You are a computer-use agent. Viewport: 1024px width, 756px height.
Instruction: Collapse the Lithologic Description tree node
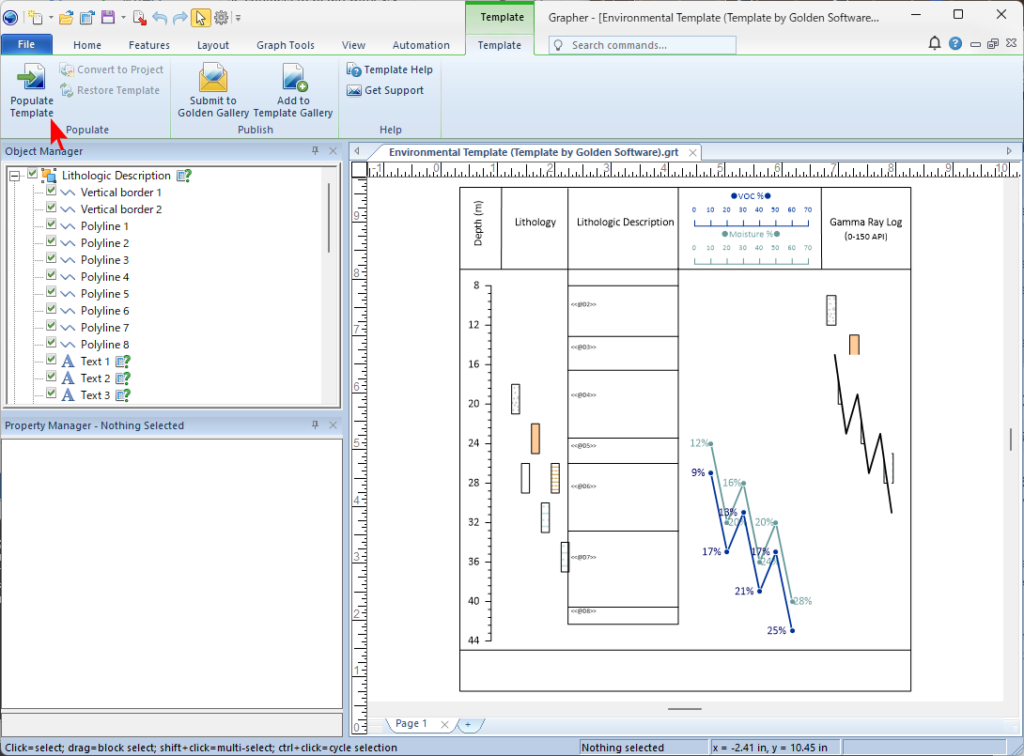(x=15, y=175)
